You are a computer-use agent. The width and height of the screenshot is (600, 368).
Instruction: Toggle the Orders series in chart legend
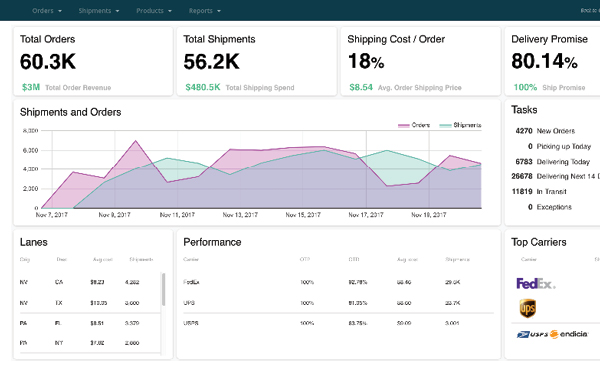414,125
